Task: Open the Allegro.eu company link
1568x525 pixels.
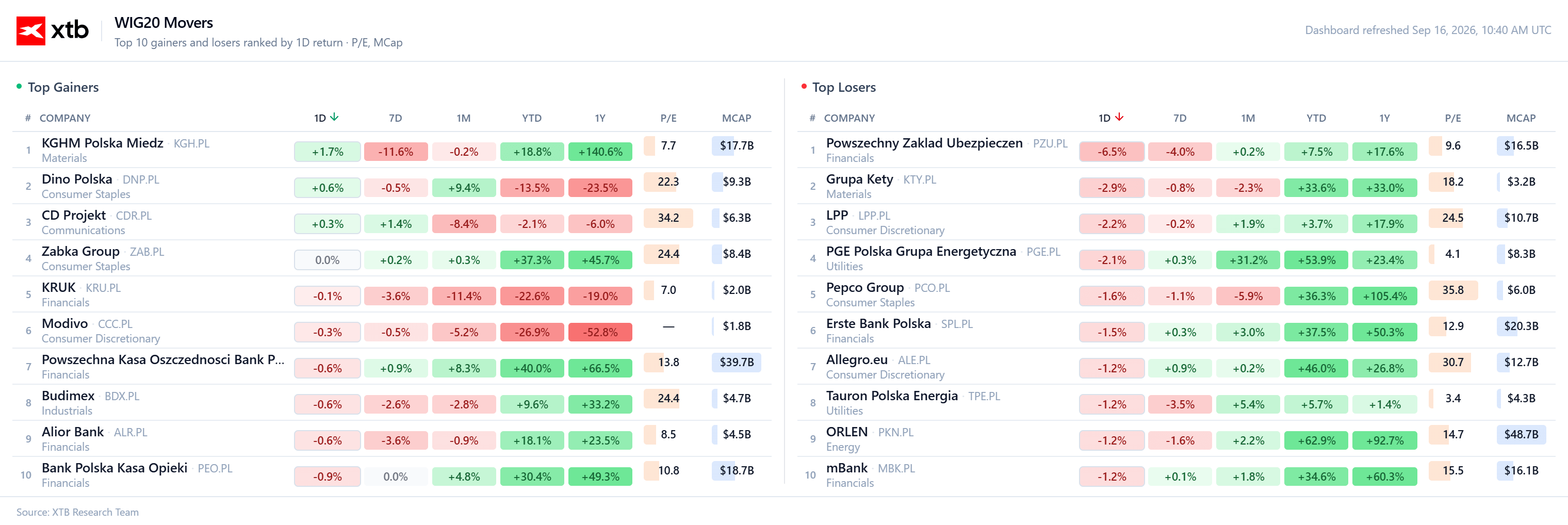Action: pos(856,359)
